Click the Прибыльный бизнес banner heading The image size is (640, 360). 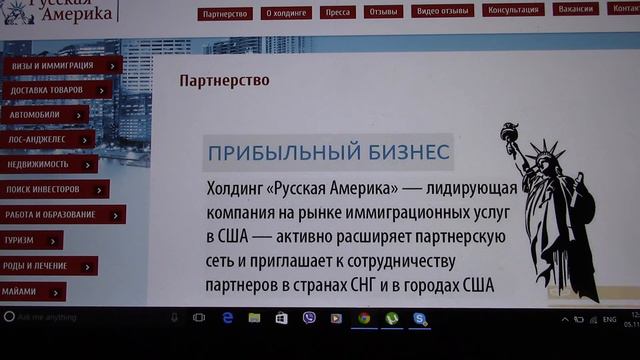tap(328, 152)
